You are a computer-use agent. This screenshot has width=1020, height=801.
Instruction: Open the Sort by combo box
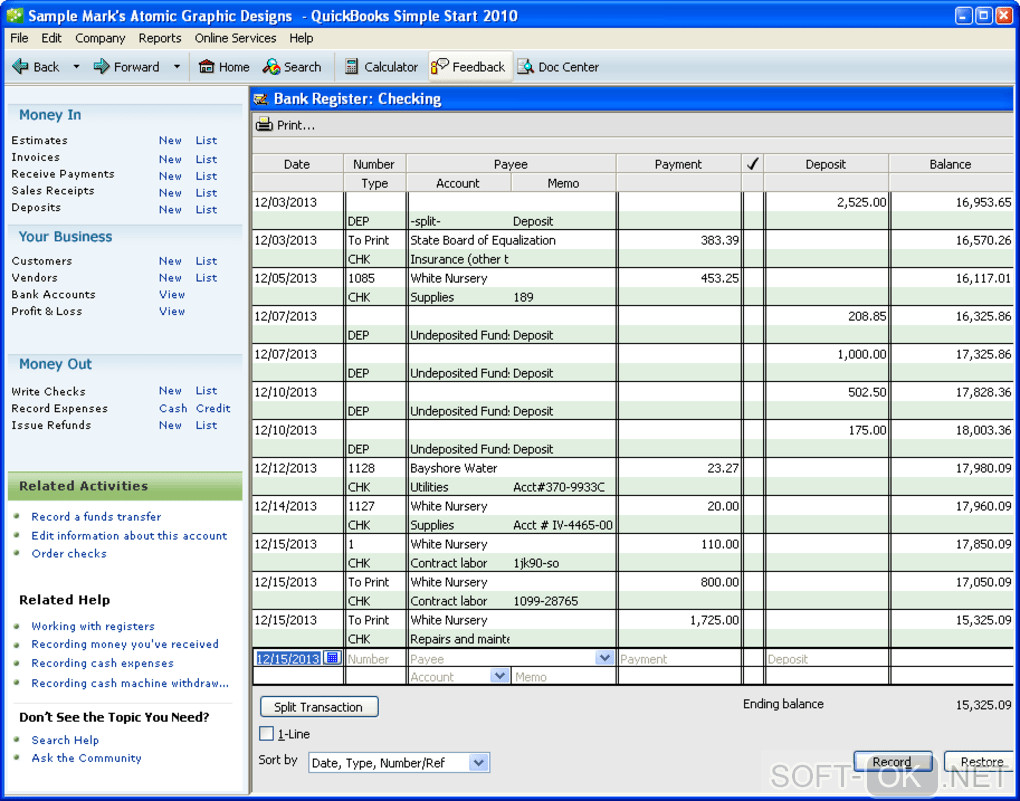coord(479,763)
